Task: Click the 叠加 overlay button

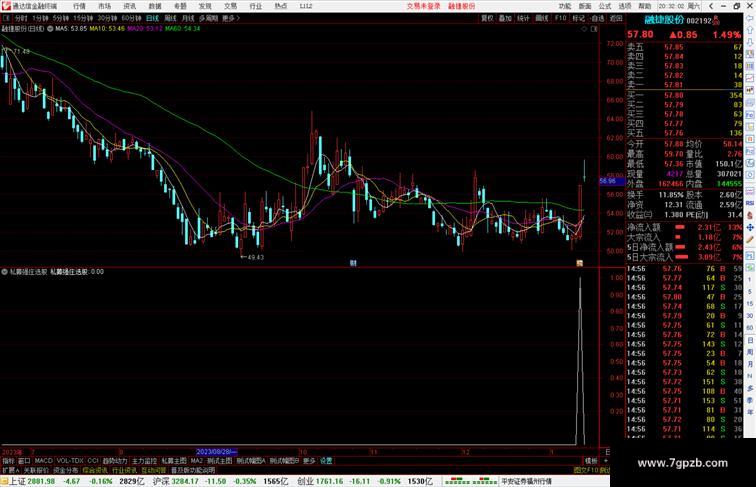Action: coord(505,18)
